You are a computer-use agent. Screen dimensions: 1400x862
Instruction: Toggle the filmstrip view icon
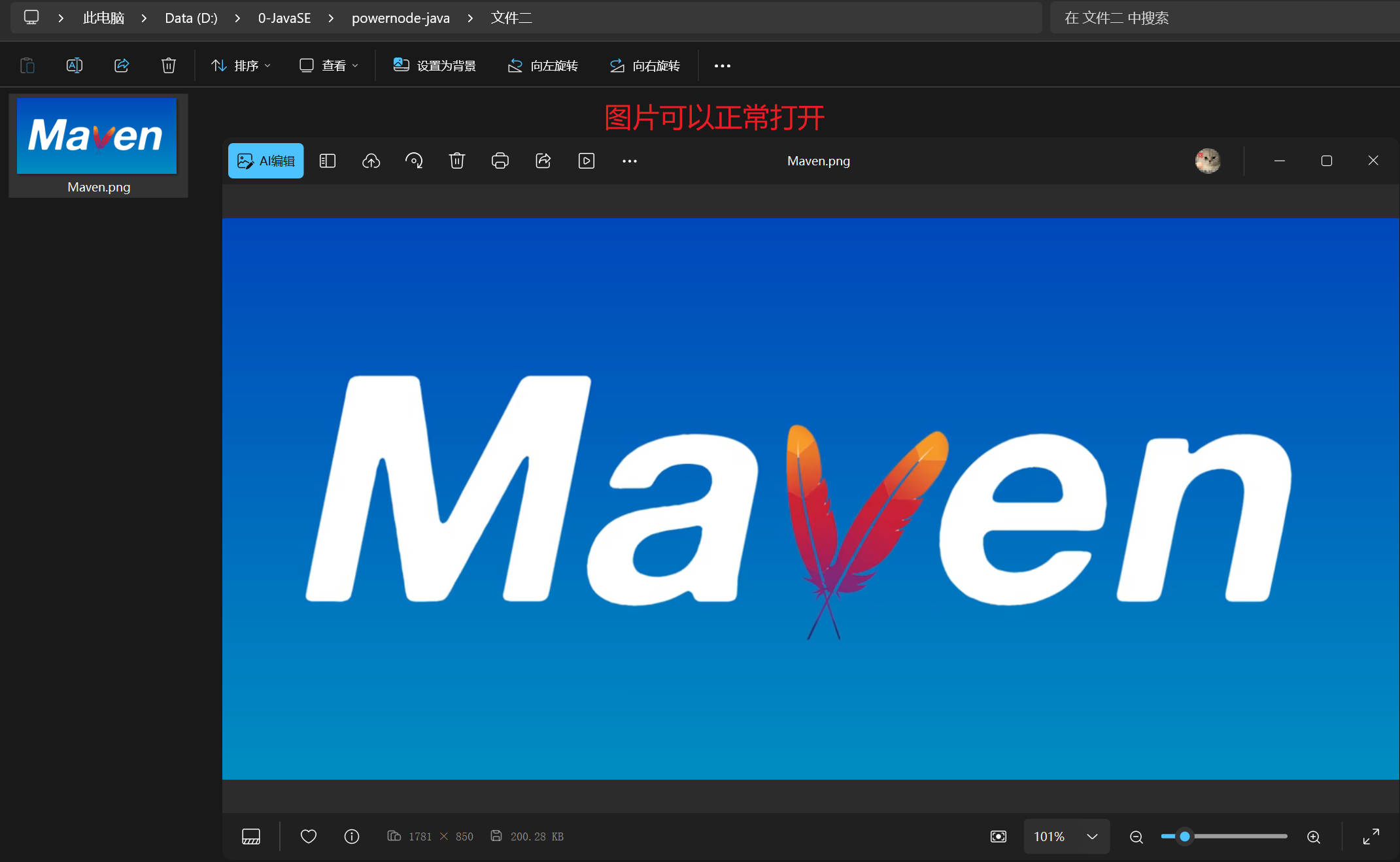coord(250,837)
